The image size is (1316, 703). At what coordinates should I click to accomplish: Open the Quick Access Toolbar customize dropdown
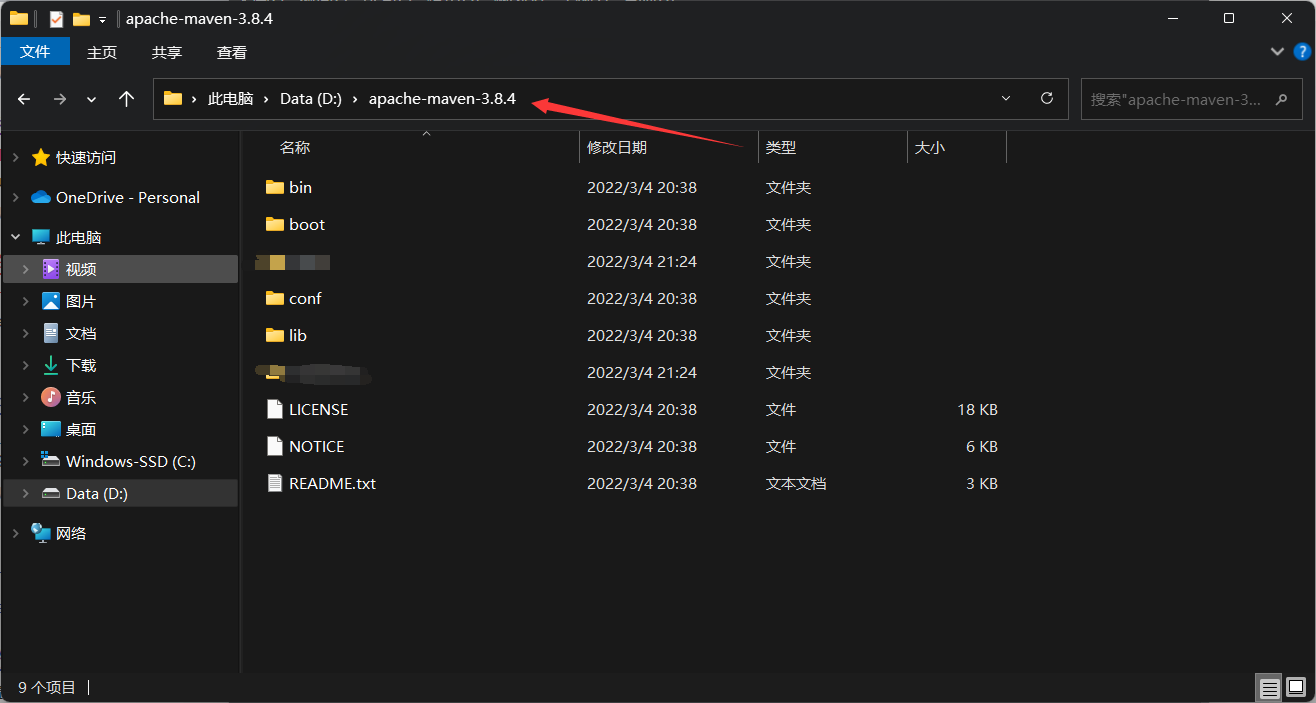102,19
